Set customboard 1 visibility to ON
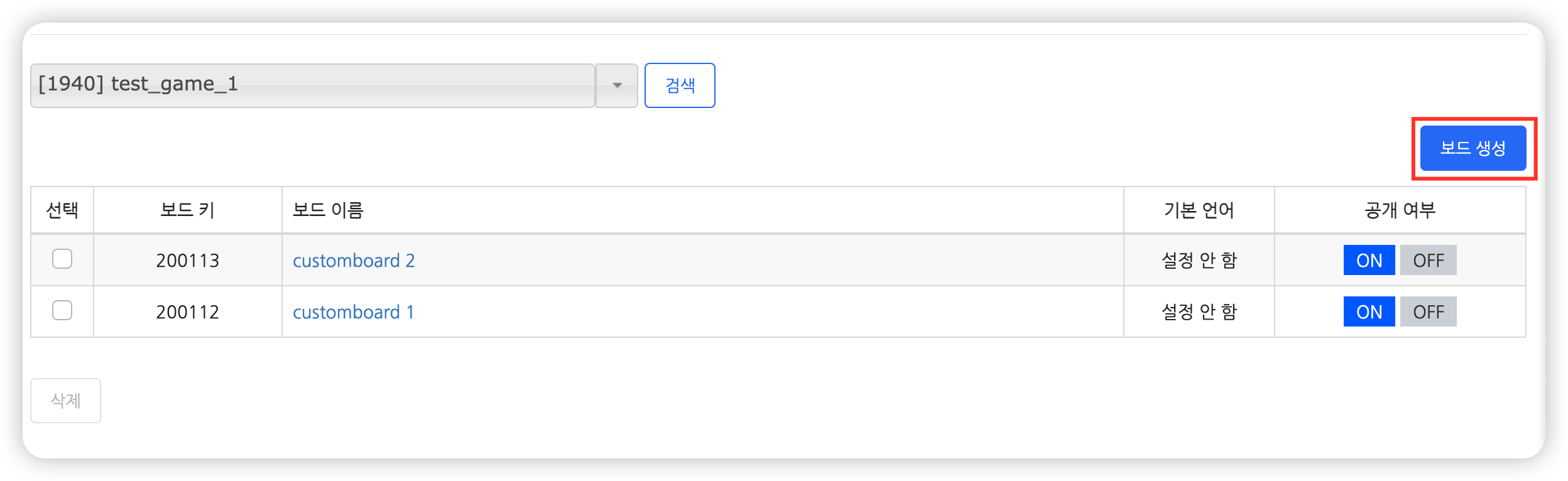 1369,311
